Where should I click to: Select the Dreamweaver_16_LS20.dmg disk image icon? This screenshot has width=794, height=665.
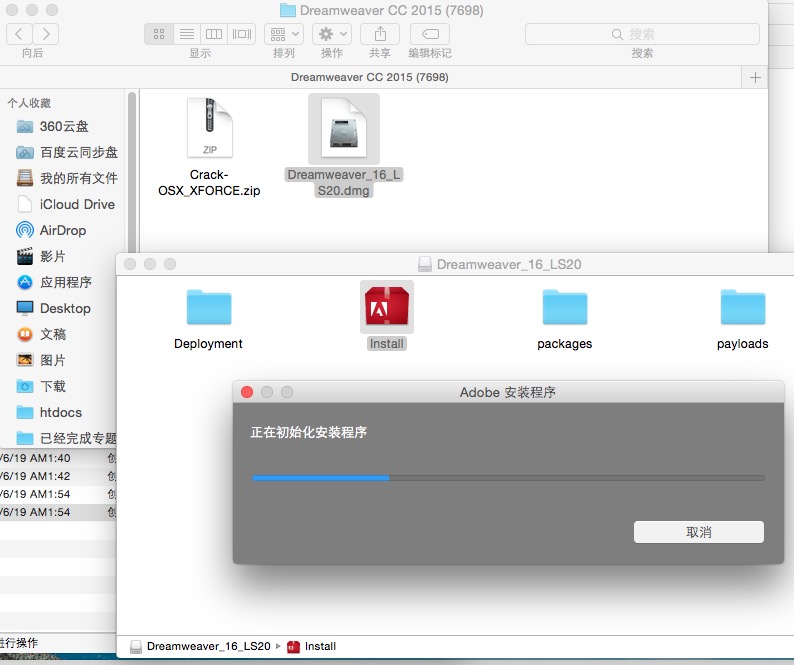[x=344, y=129]
